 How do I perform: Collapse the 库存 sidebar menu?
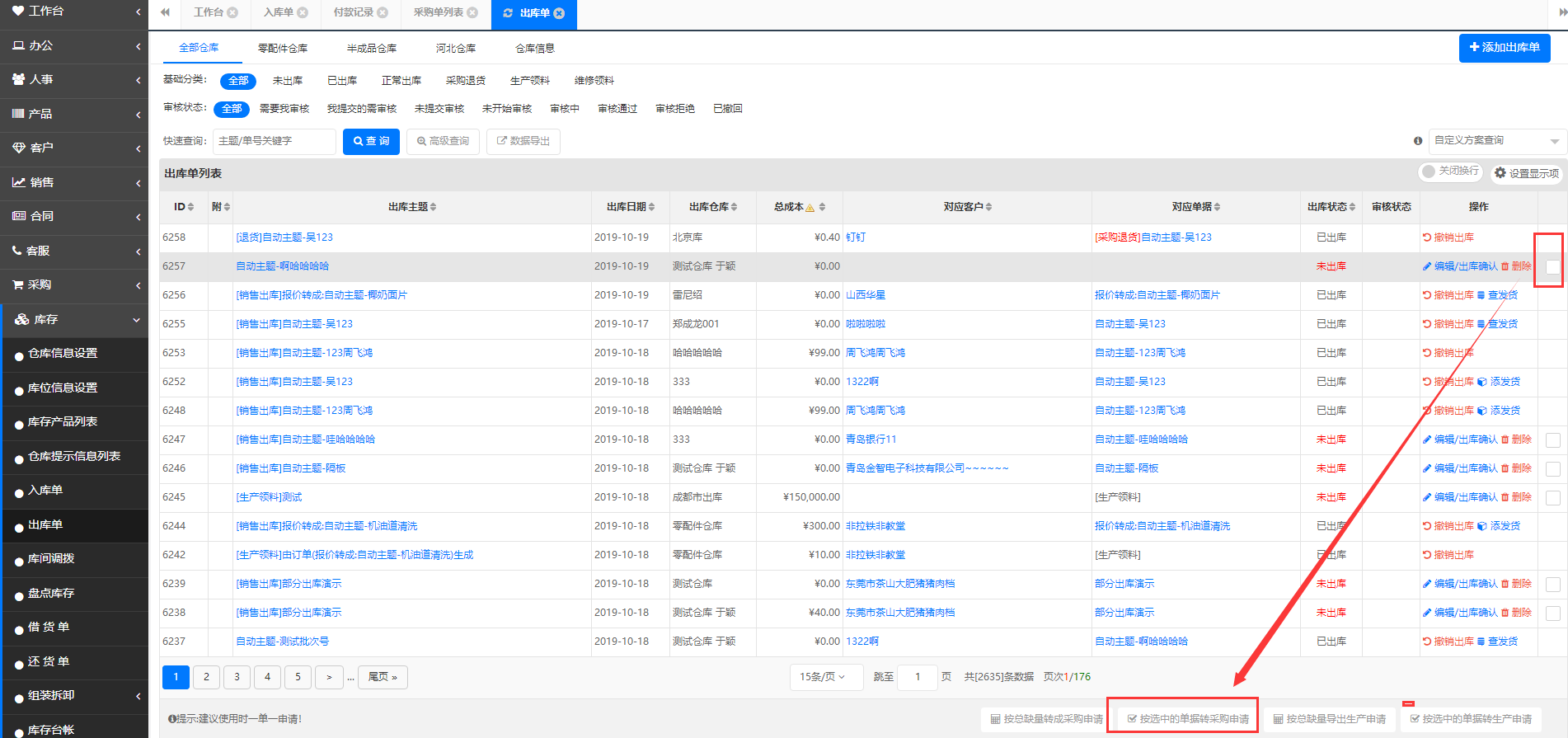point(74,320)
